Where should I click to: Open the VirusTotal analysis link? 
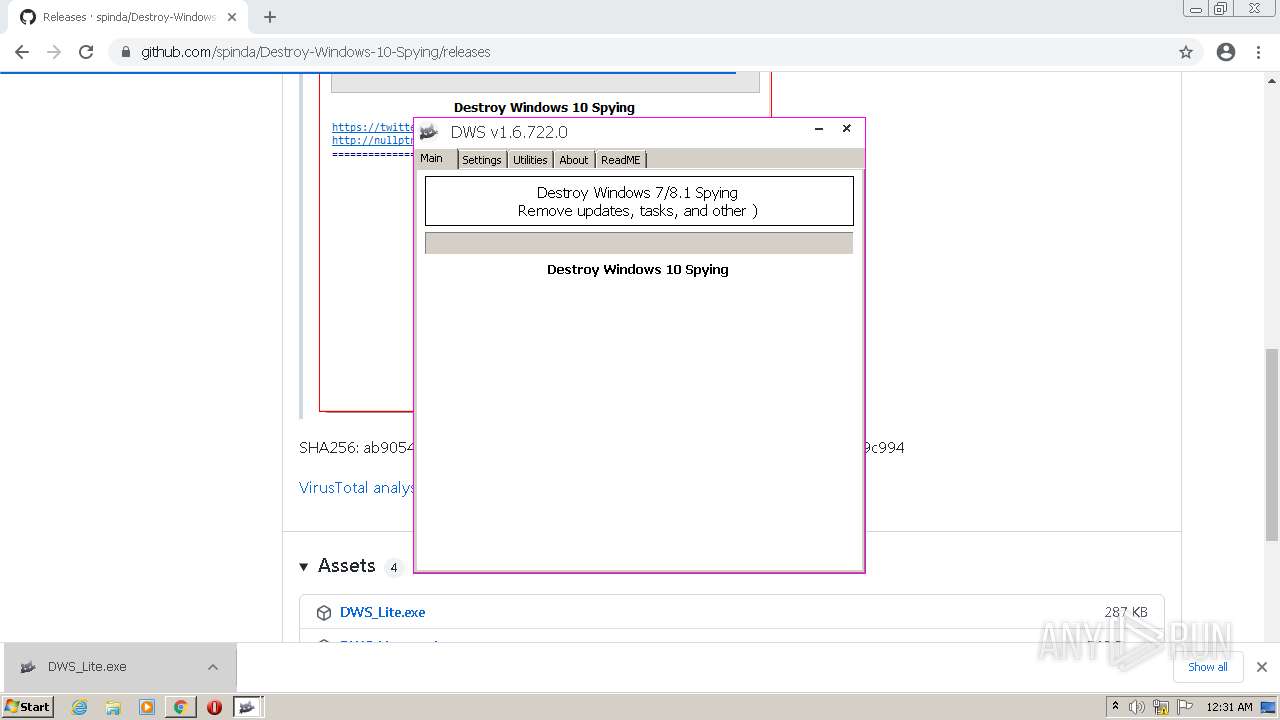[x=356, y=488]
